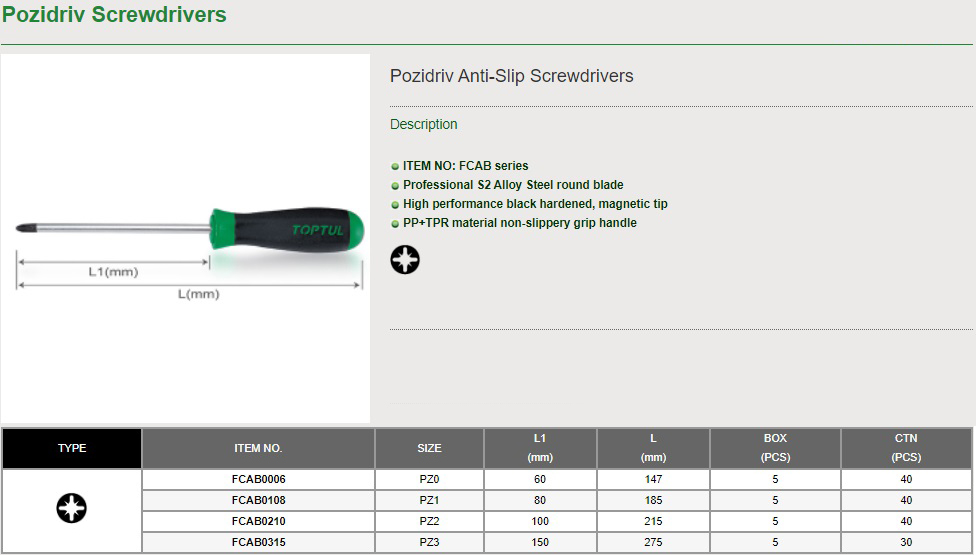The width and height of the screenshot is (976, 555).
Task: Select item FCAB0210 in the table
Action: point(258,521)
